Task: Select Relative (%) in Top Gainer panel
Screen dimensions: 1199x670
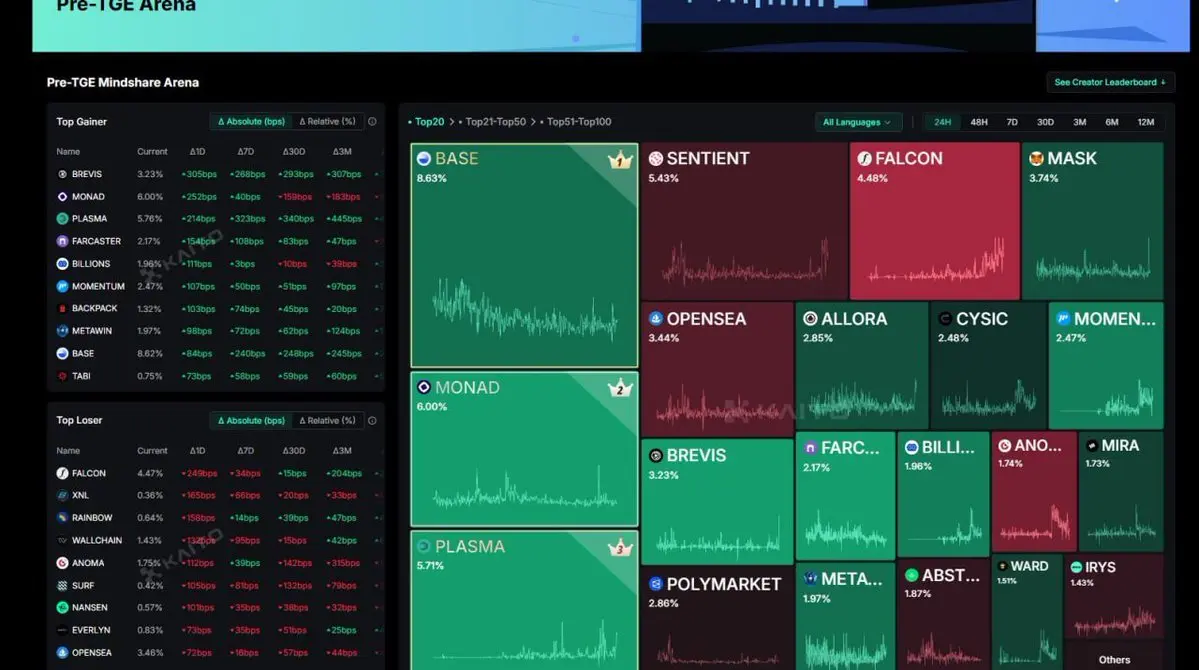Action: pos(327,122)
